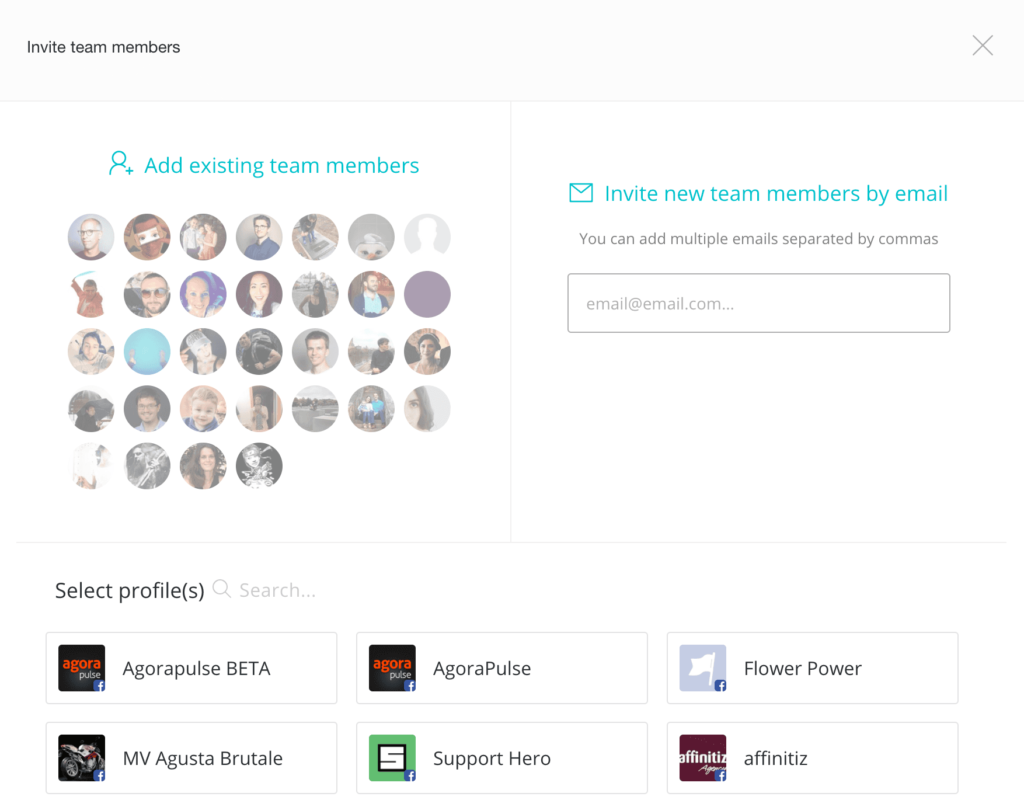1024x807 pixels.
Task: Add the bald man with glasses avatar
Action: coord(91,237)
